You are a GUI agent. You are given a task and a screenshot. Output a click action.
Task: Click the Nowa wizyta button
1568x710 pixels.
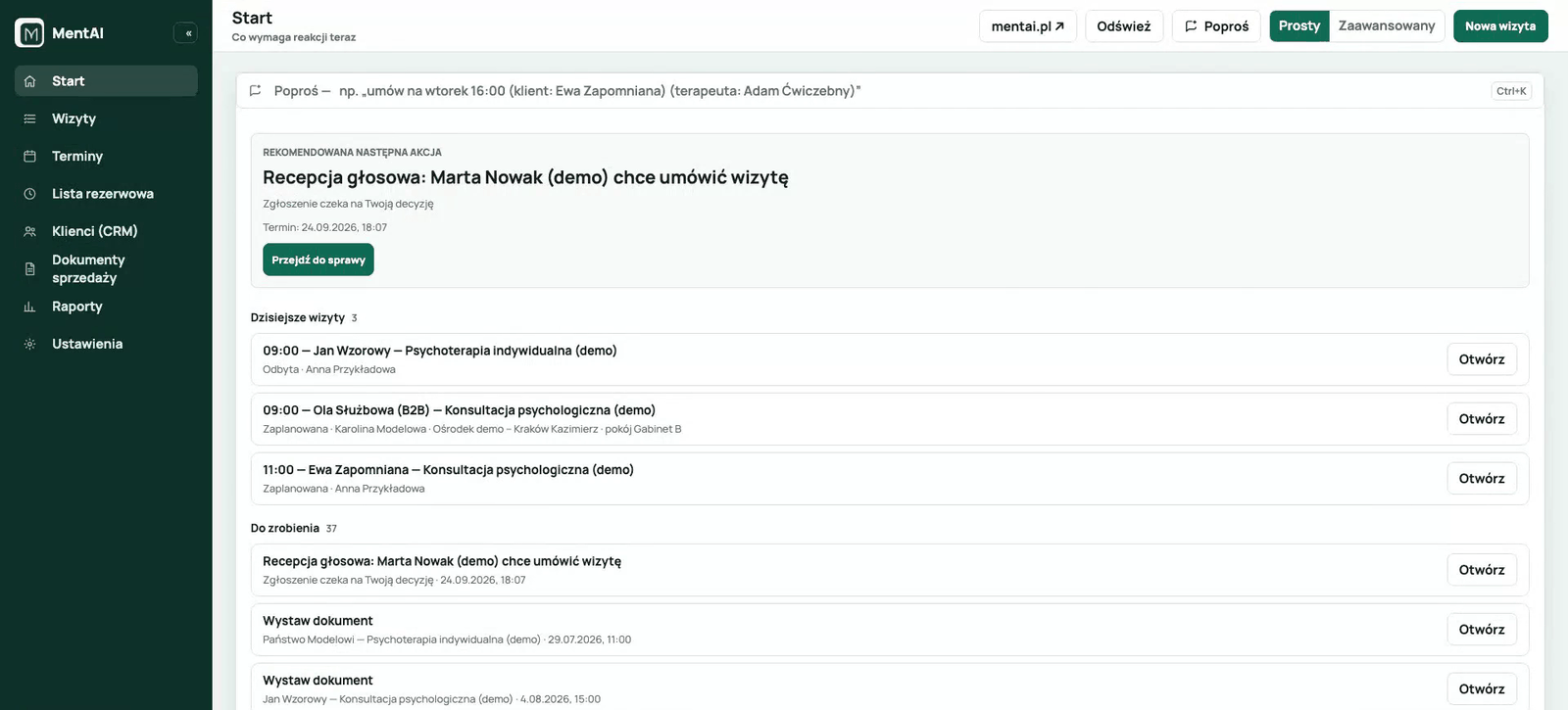click(x=1500, y=26)
